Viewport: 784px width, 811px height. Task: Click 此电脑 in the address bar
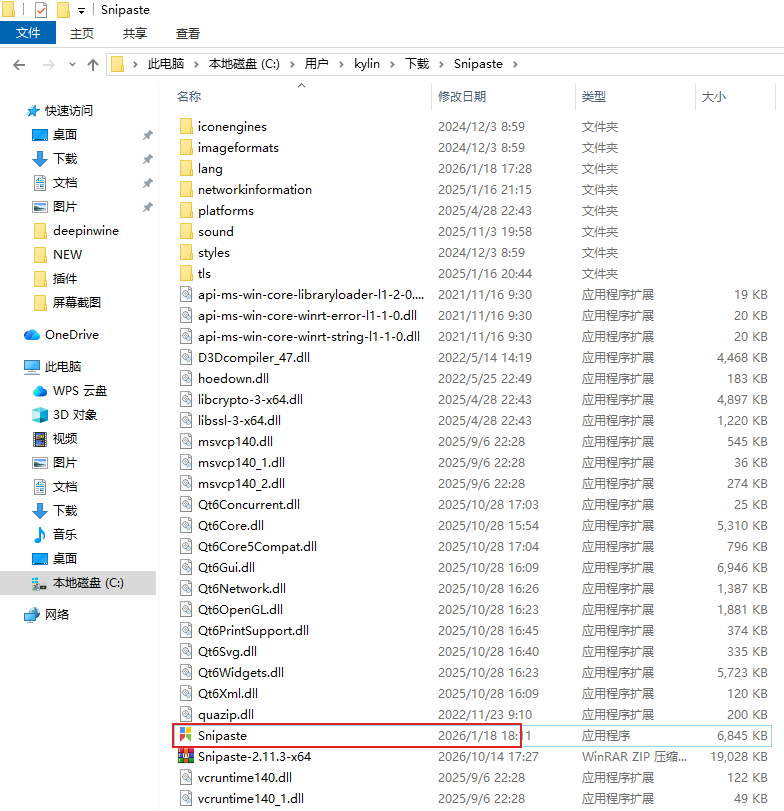pyautogui.click(x=165, y=64)
